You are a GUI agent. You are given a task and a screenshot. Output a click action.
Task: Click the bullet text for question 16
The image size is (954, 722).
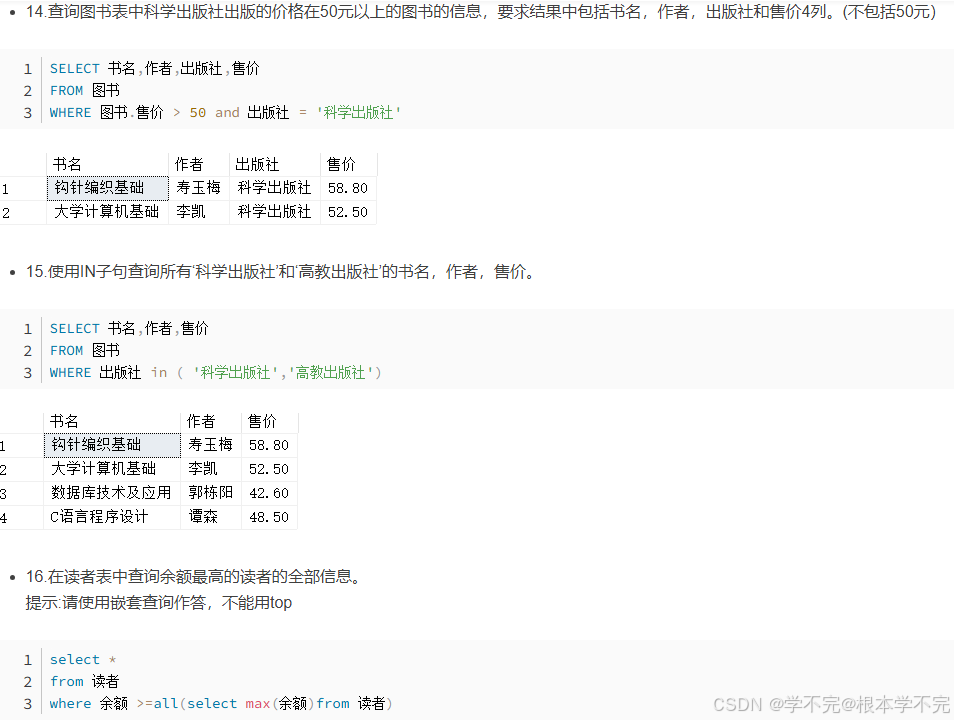point(190,576)
